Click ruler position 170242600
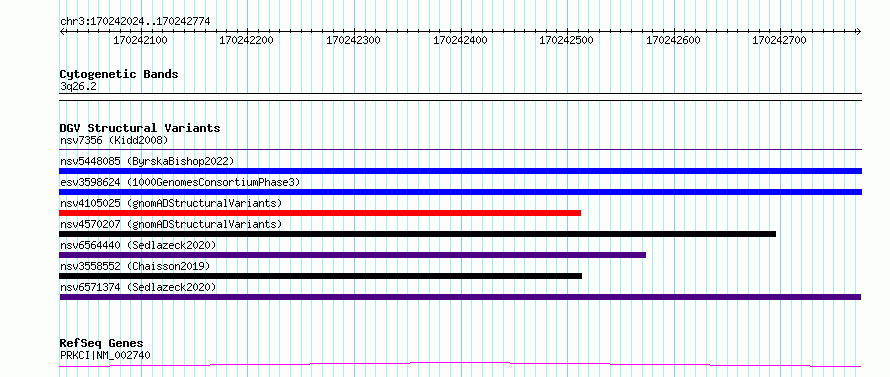890x377 pixels. 673,40
